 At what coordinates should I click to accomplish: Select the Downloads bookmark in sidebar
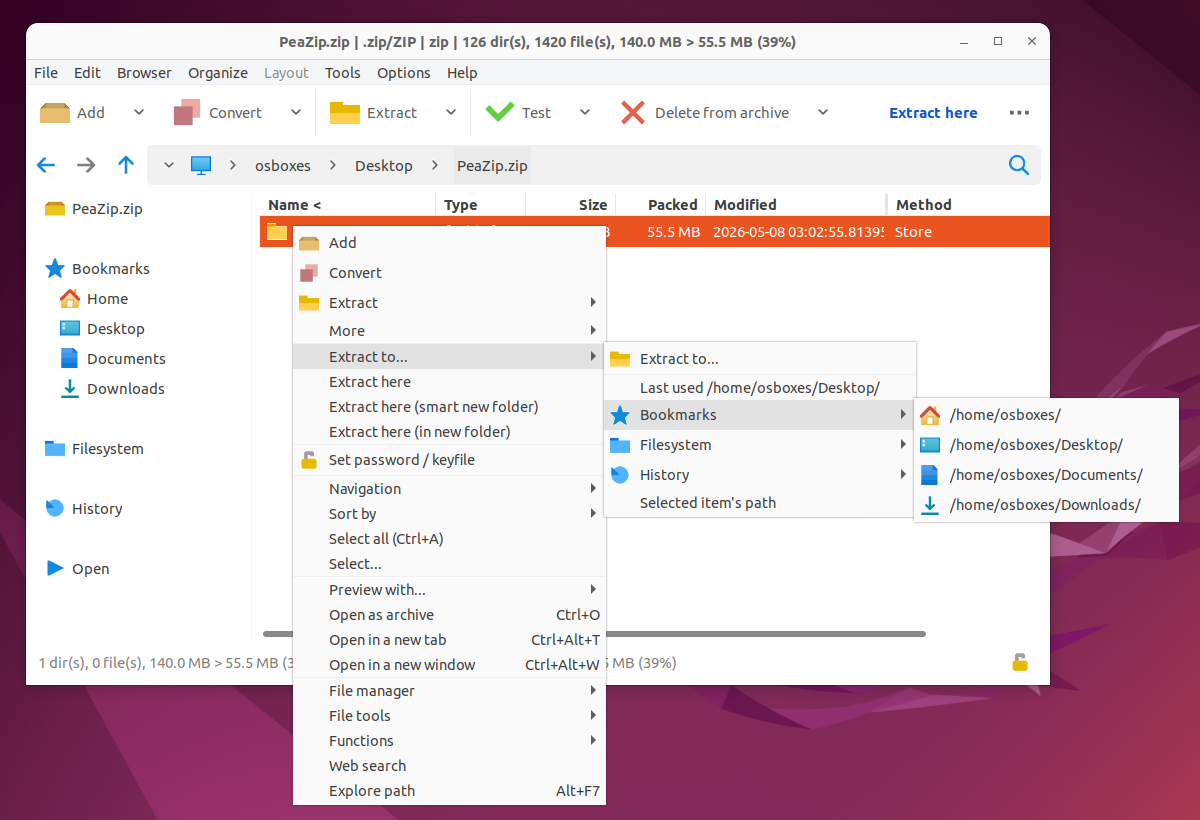[x=125, y=389]
